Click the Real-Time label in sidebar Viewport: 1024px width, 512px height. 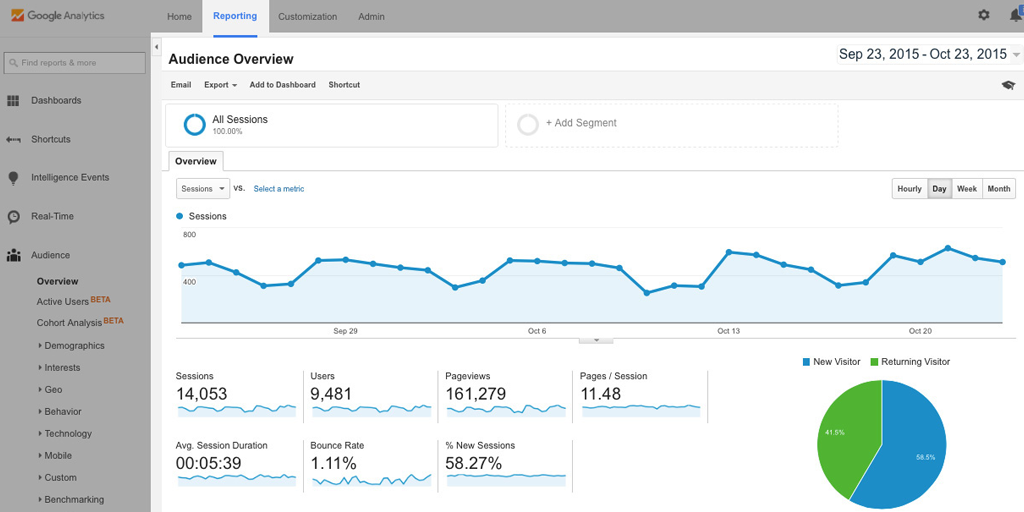52,216
